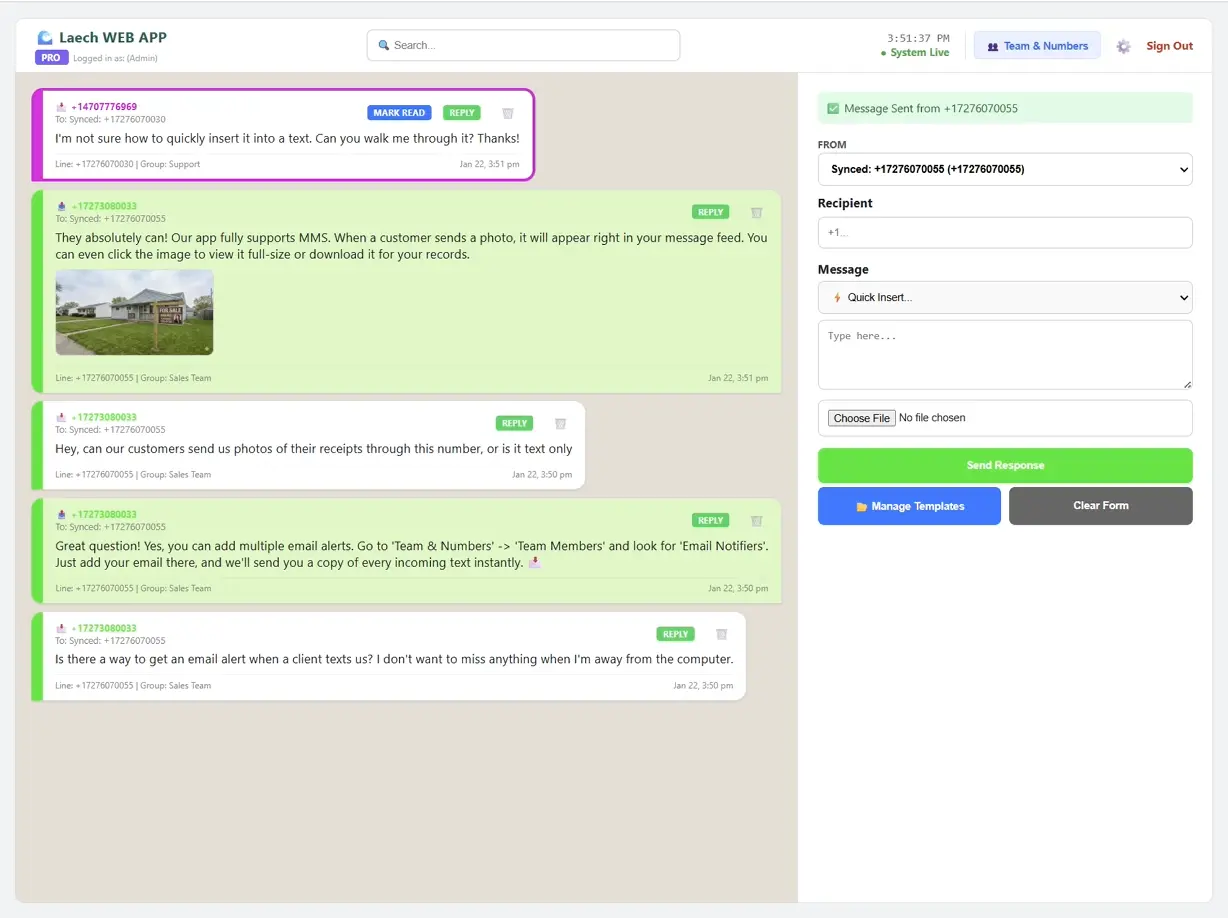Sign Out of the web app
The height and width of the screenshot is (918, 1228).
[1169, 46]
